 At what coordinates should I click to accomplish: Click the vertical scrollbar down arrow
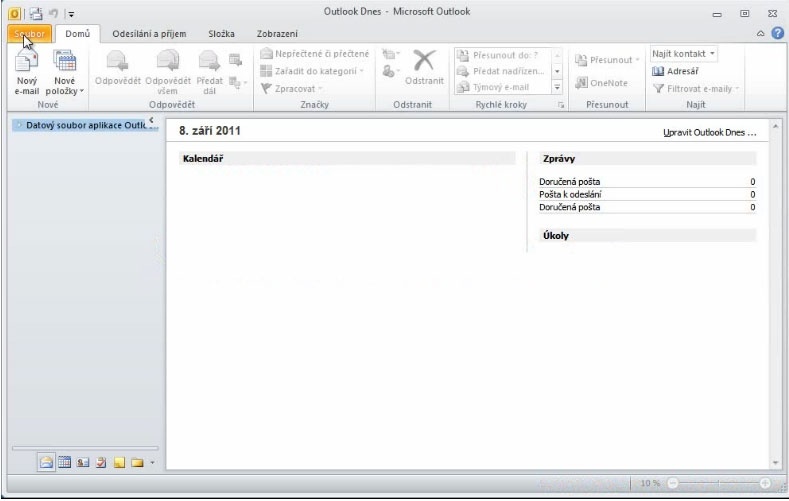(775, 463)
